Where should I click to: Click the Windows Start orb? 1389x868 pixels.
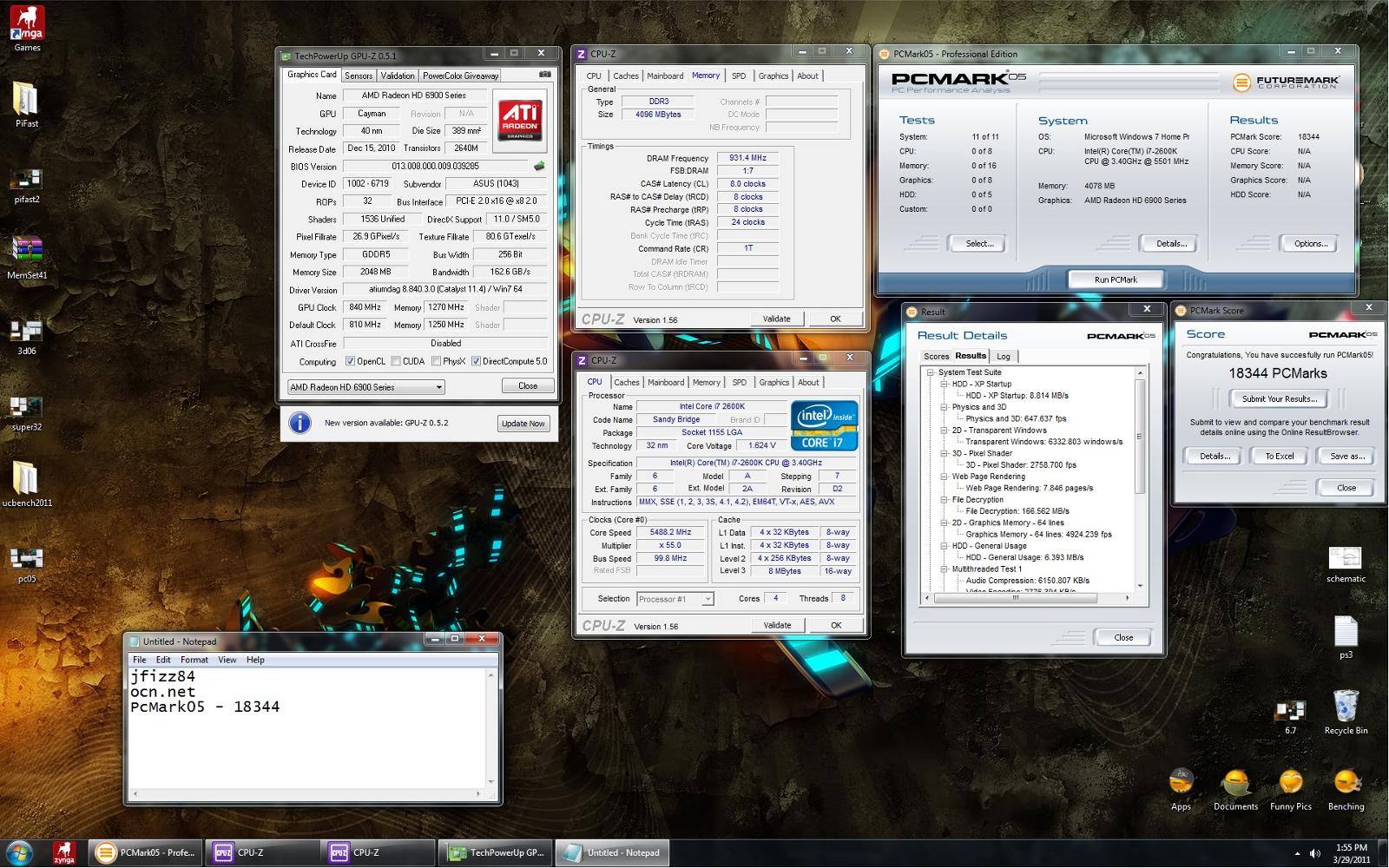tap(19, 852)
